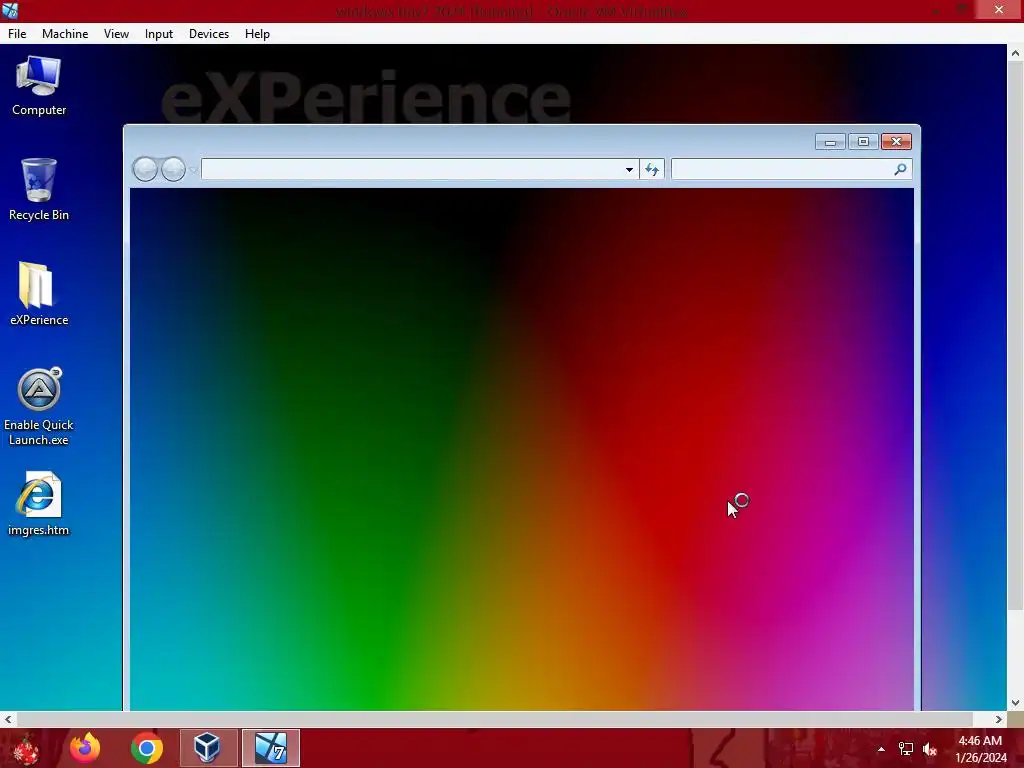Open the File menu
This screenshot has width=1024, height=768.
tap(17, 34)
